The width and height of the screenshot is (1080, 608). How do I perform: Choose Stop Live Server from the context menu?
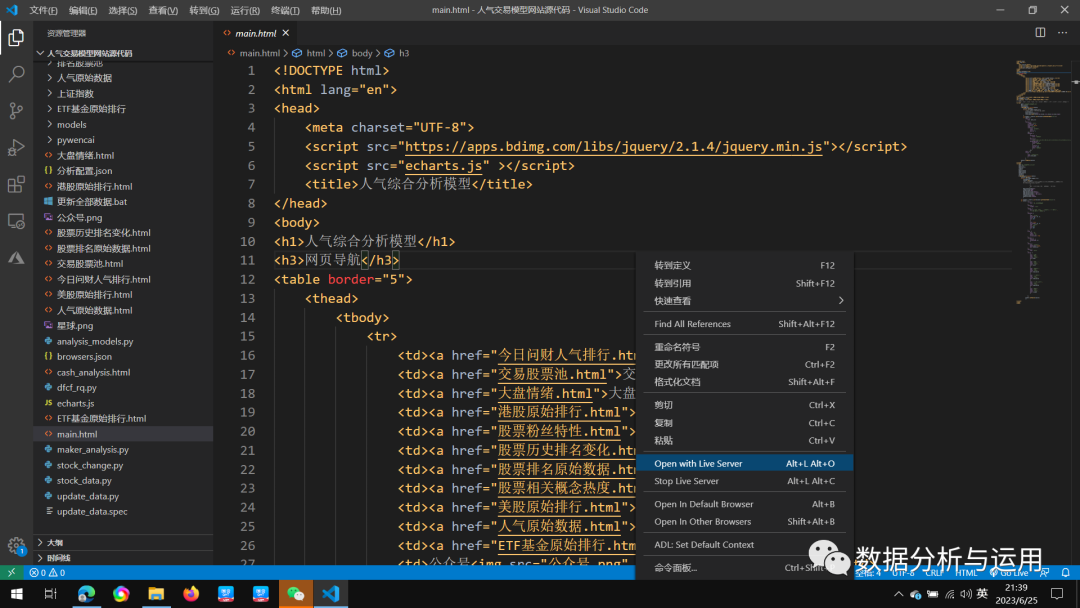click(744, 481)
